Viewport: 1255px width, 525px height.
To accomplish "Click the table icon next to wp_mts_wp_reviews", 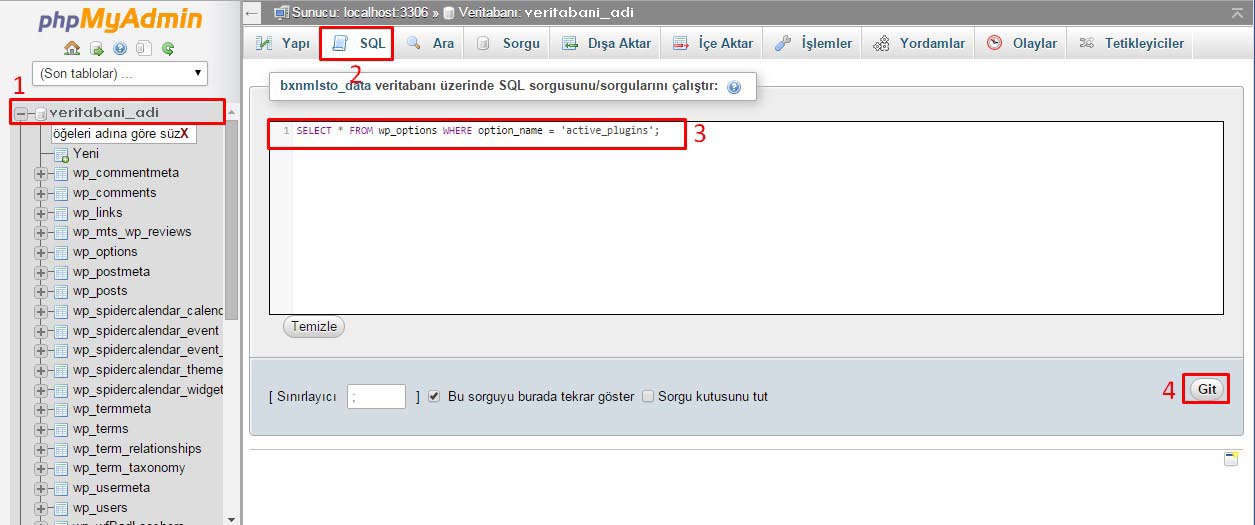I will click(x=61, y=232).
